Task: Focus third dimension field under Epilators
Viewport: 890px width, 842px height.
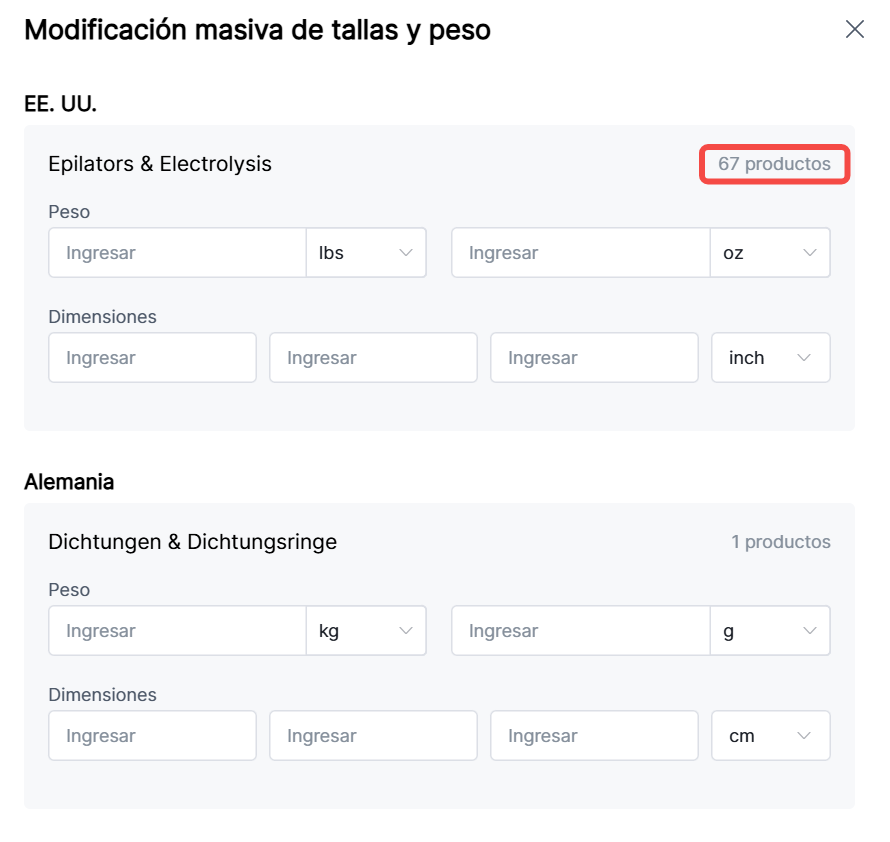Action: (594, 358)
